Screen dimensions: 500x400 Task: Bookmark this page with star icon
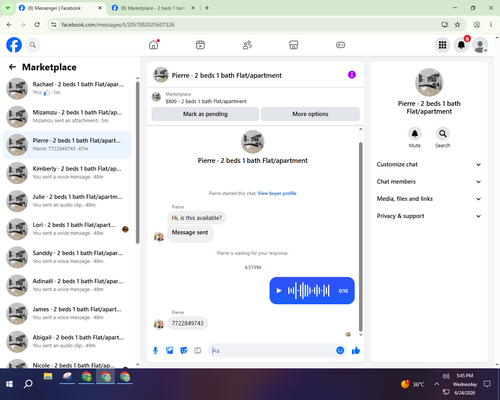(457, 24)
